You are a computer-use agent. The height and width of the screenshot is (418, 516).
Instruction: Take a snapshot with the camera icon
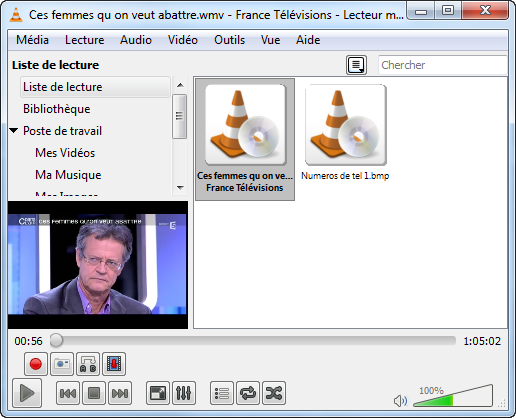[62, 364]
